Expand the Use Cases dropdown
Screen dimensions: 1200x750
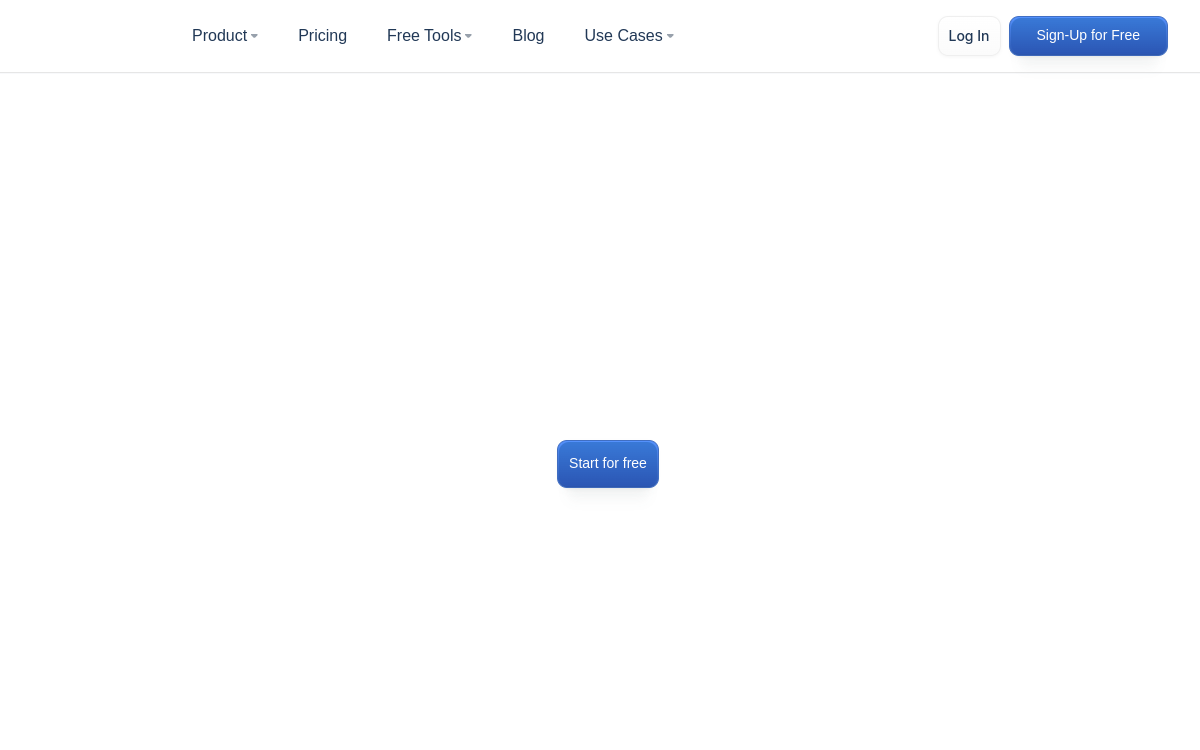pyautogui.click(x=629, y=36)
